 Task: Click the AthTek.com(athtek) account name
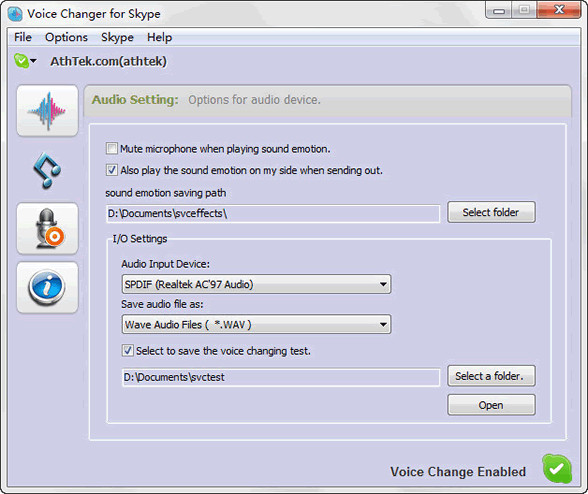pyautogui.click(x=108, y=61)
